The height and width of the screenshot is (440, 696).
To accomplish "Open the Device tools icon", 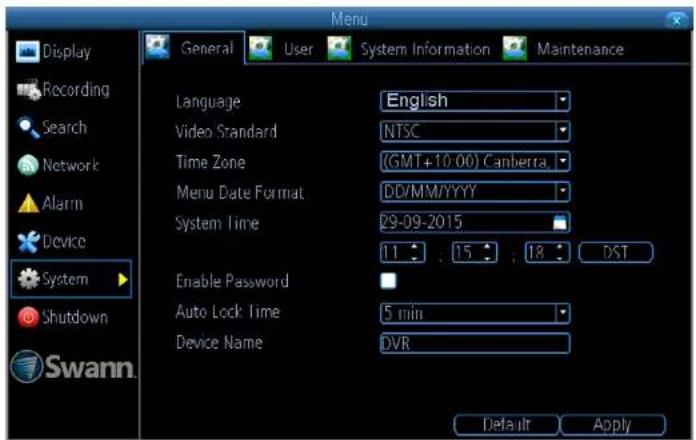I will pos(28,242).
